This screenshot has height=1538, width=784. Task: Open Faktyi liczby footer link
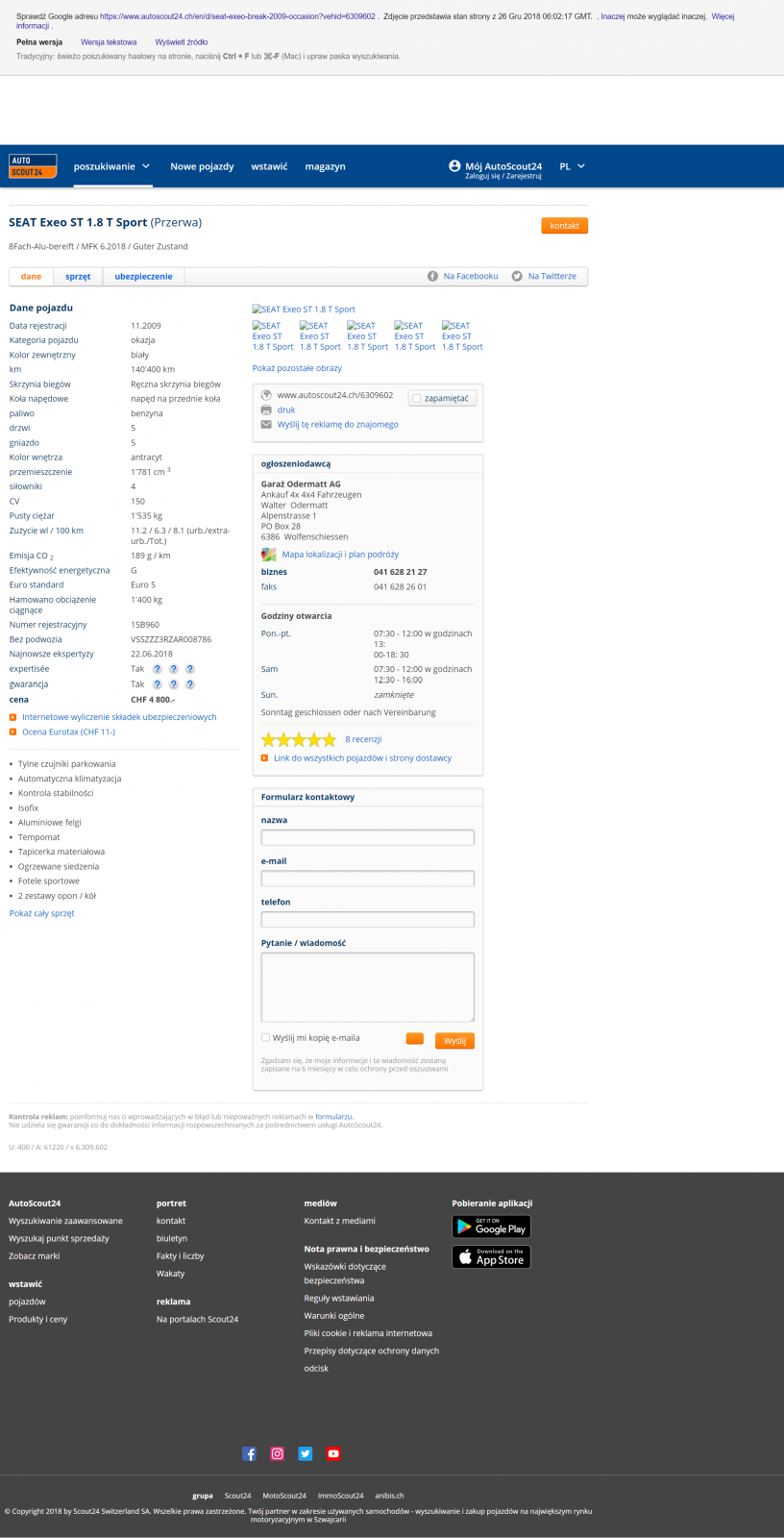[180, 1256]
